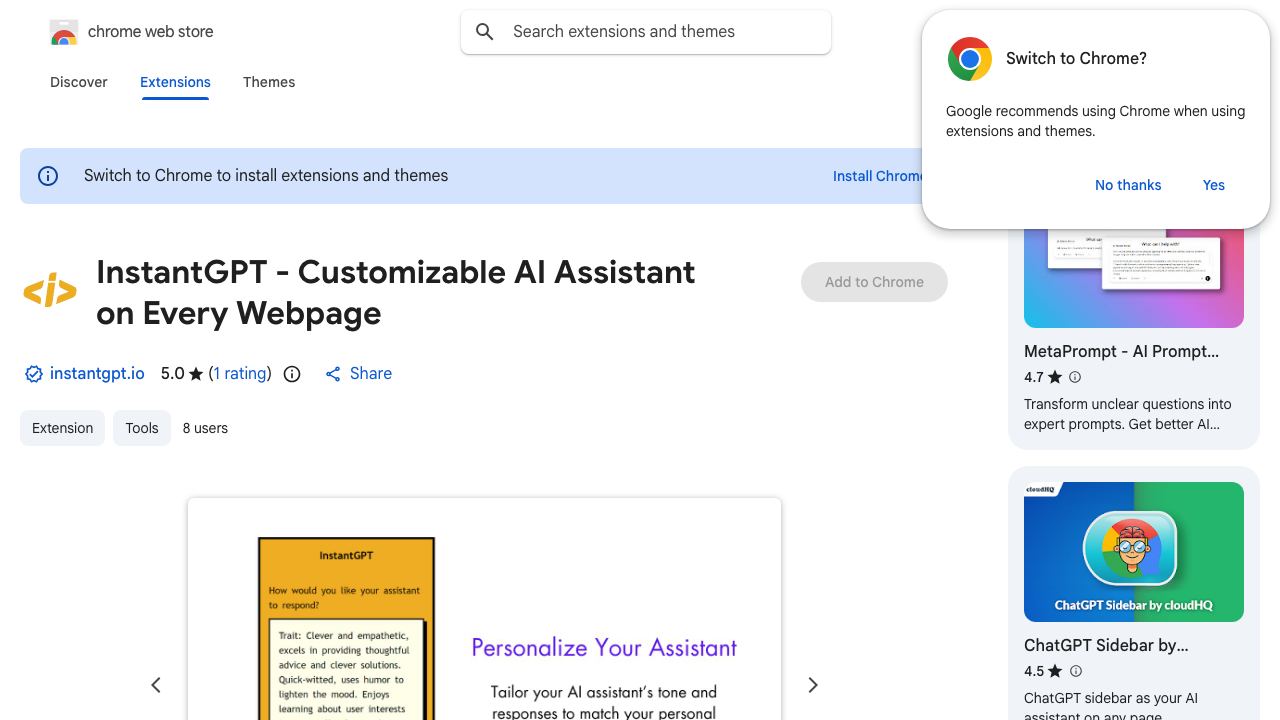The width and height of the screenshot is (1280, 720).
Task: Click the banner message about switching to Chrome
Action: pyautogui.click(x=266, y=176)
